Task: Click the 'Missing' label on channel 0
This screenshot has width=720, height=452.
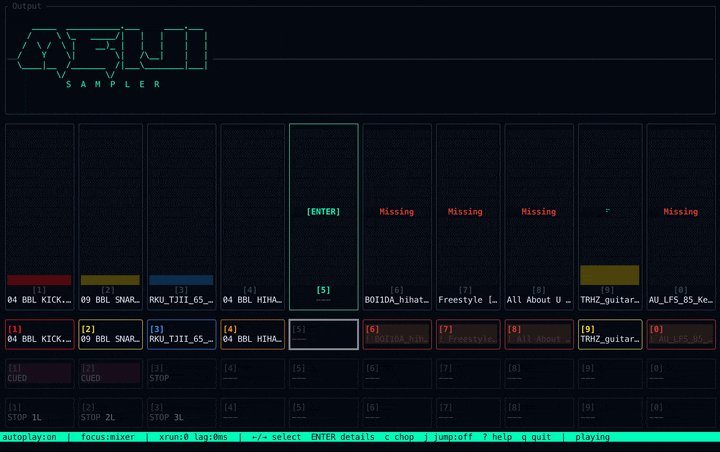Action: pos(681,212)
